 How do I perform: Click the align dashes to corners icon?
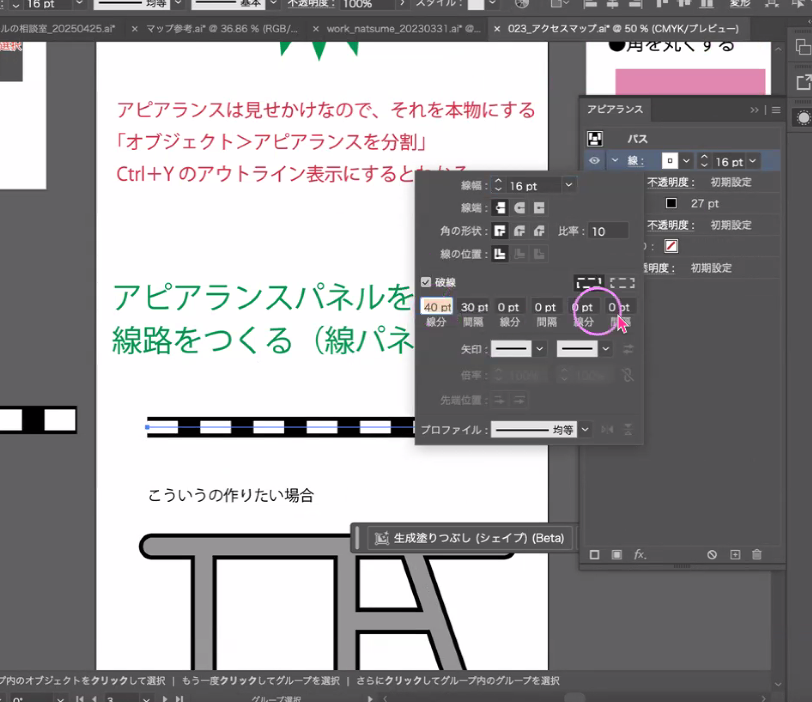point(622,283)
